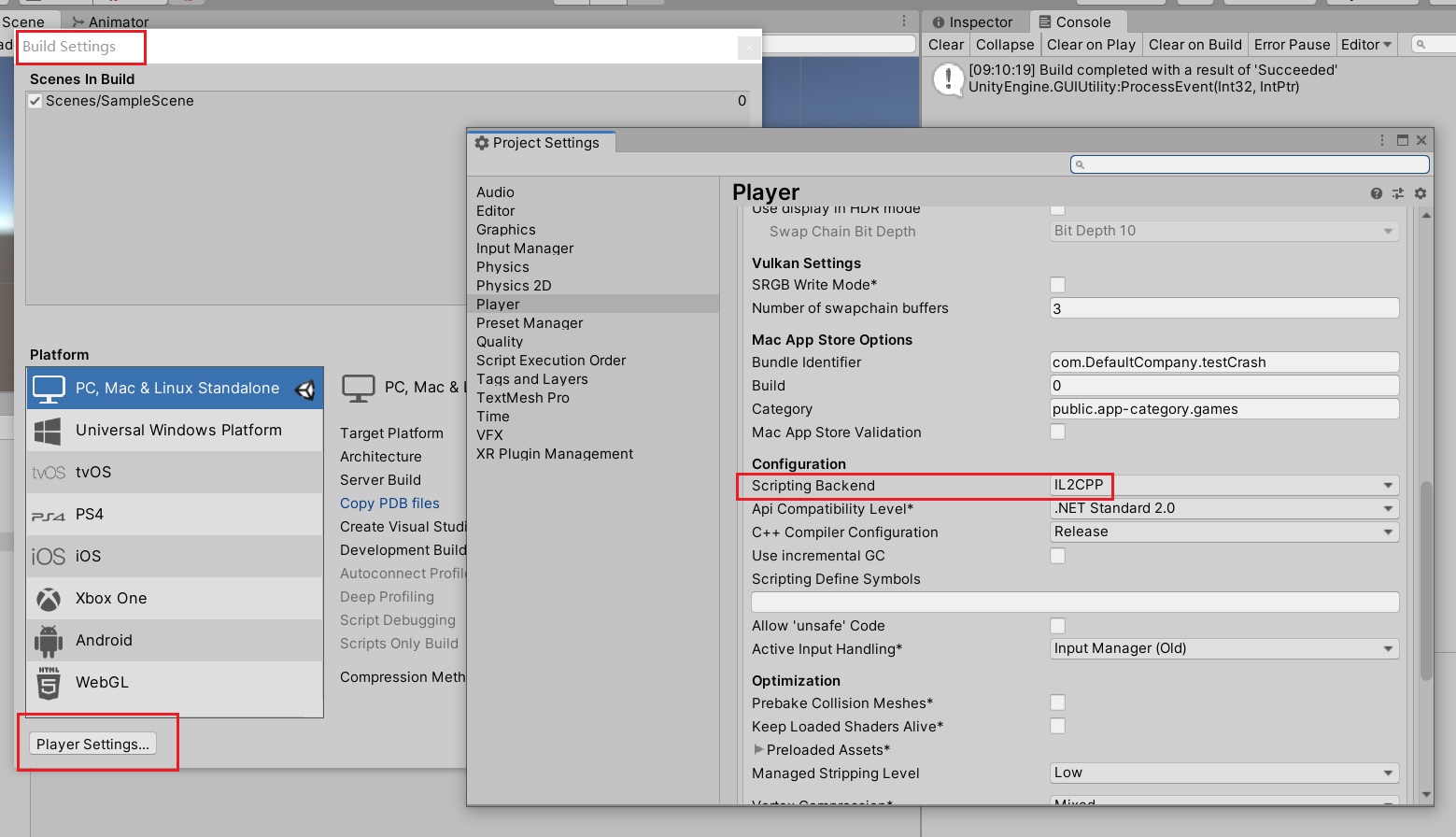1456x837 pixels.
Task: Enable SRGB Write Mode checkbox
Action: pyautogui.click(x=1057, y=285)
